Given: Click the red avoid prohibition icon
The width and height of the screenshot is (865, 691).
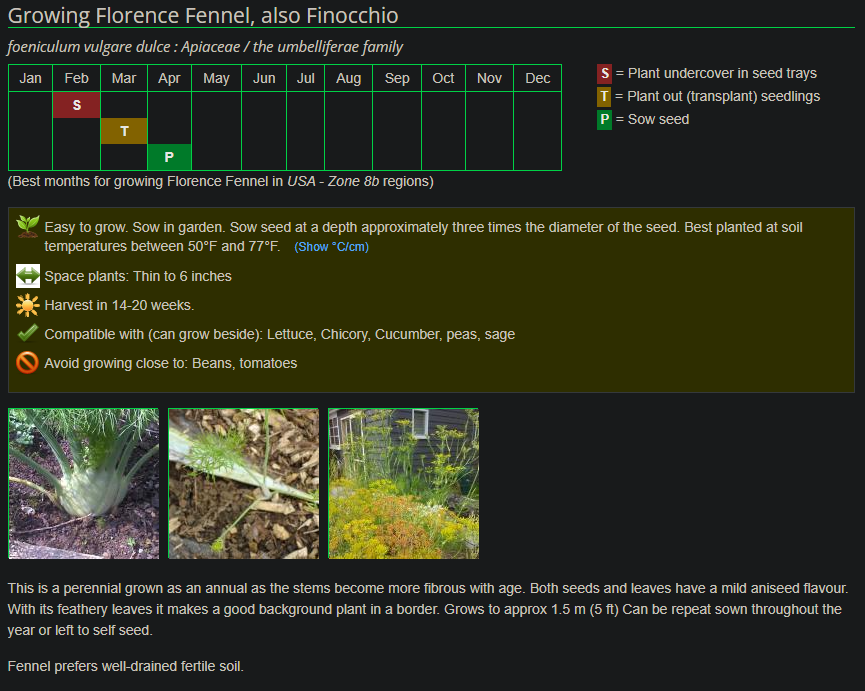Looking at the screenshot, I should click(28, 363).
